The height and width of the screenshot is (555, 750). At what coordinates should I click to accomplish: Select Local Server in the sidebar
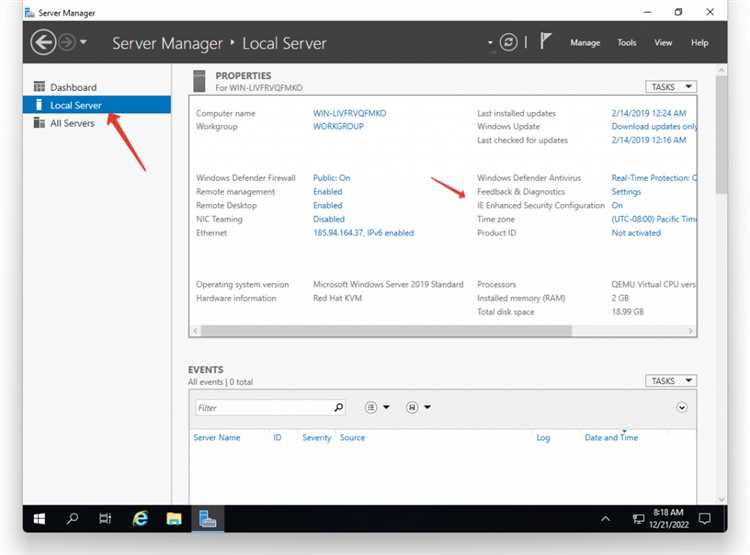97,105
